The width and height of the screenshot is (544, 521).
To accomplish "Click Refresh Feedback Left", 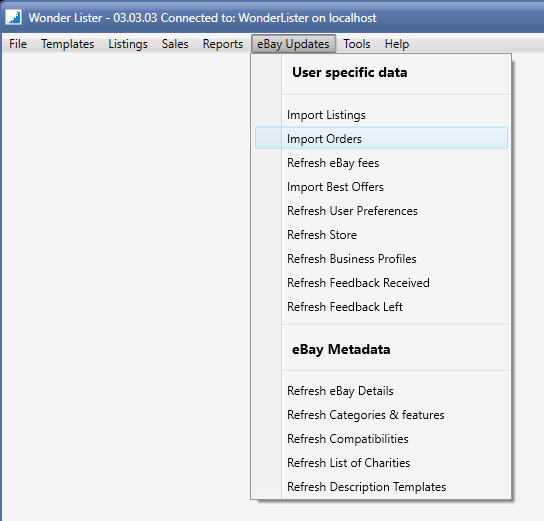I will tap(381, 307).
